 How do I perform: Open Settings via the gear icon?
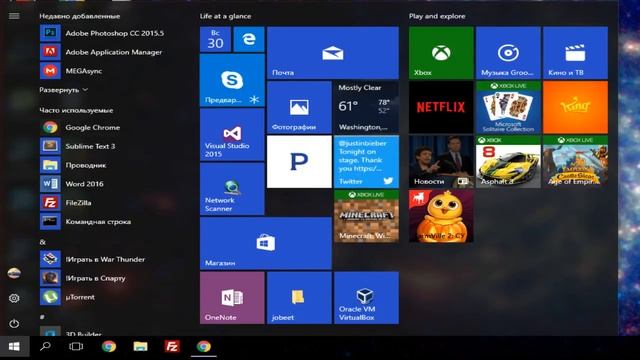tap(14, 298)
